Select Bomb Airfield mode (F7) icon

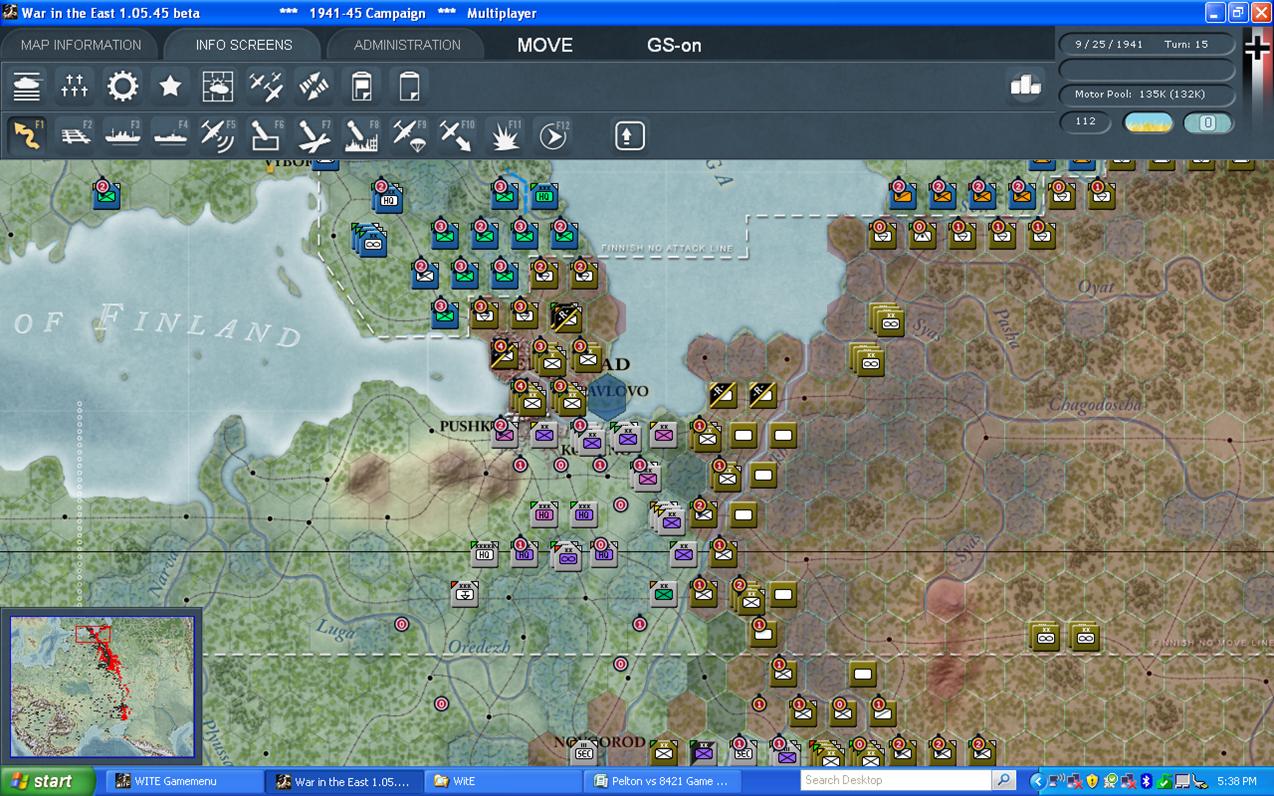point(314,135)
